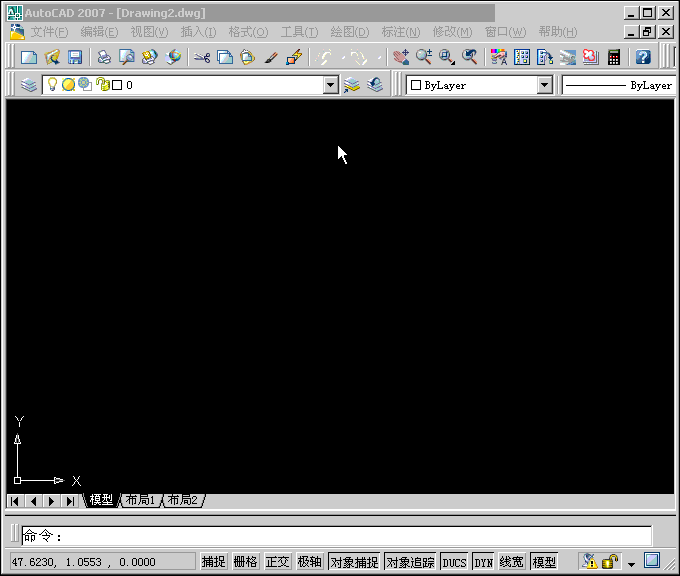This screenshot has width=680, height=576.
Task: Open the 绘图(D) menu
Action: click(x=350, y=32)
